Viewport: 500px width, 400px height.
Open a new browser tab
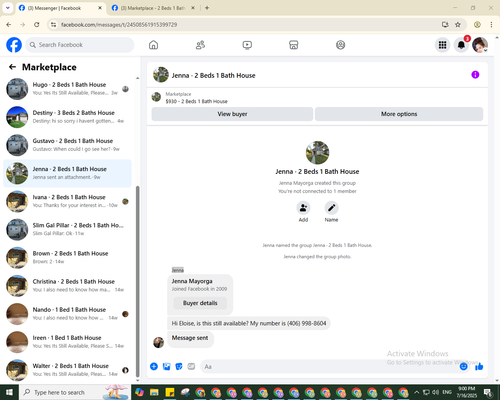(207, 8)
